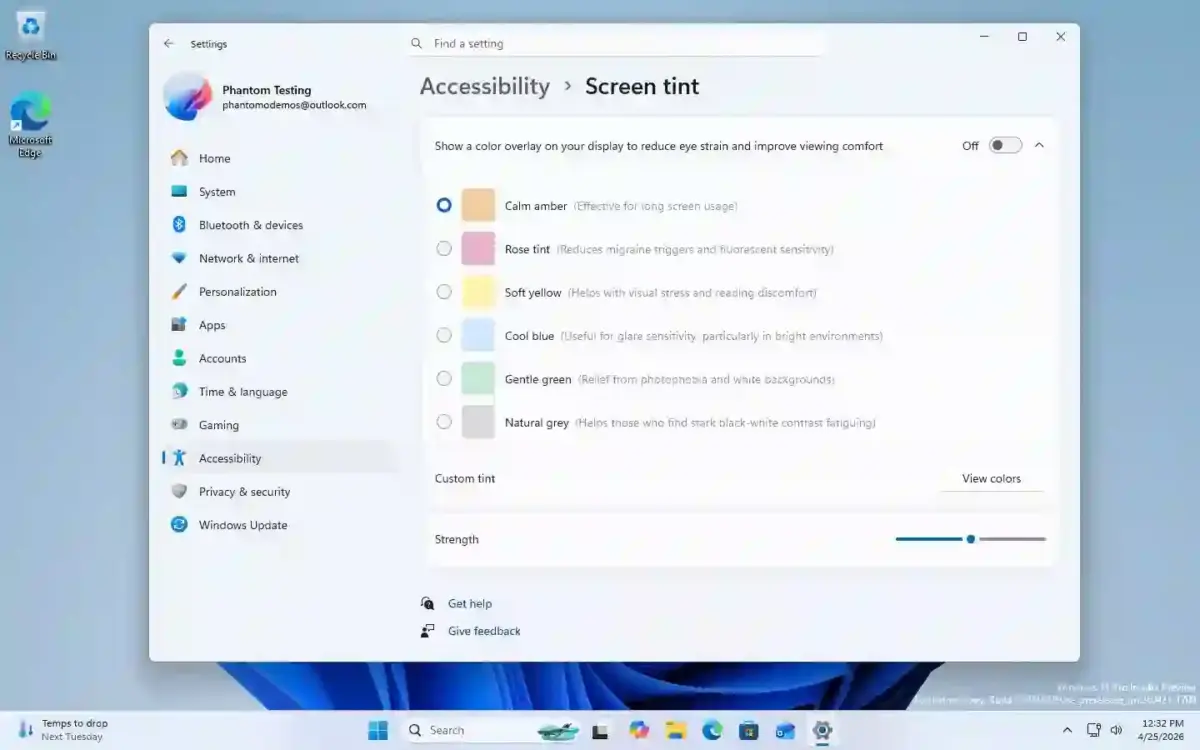The width and height of the screenshot is (1200, 750).
Task: Show hidden icons in the system tray
Action: coord(1067,730)
